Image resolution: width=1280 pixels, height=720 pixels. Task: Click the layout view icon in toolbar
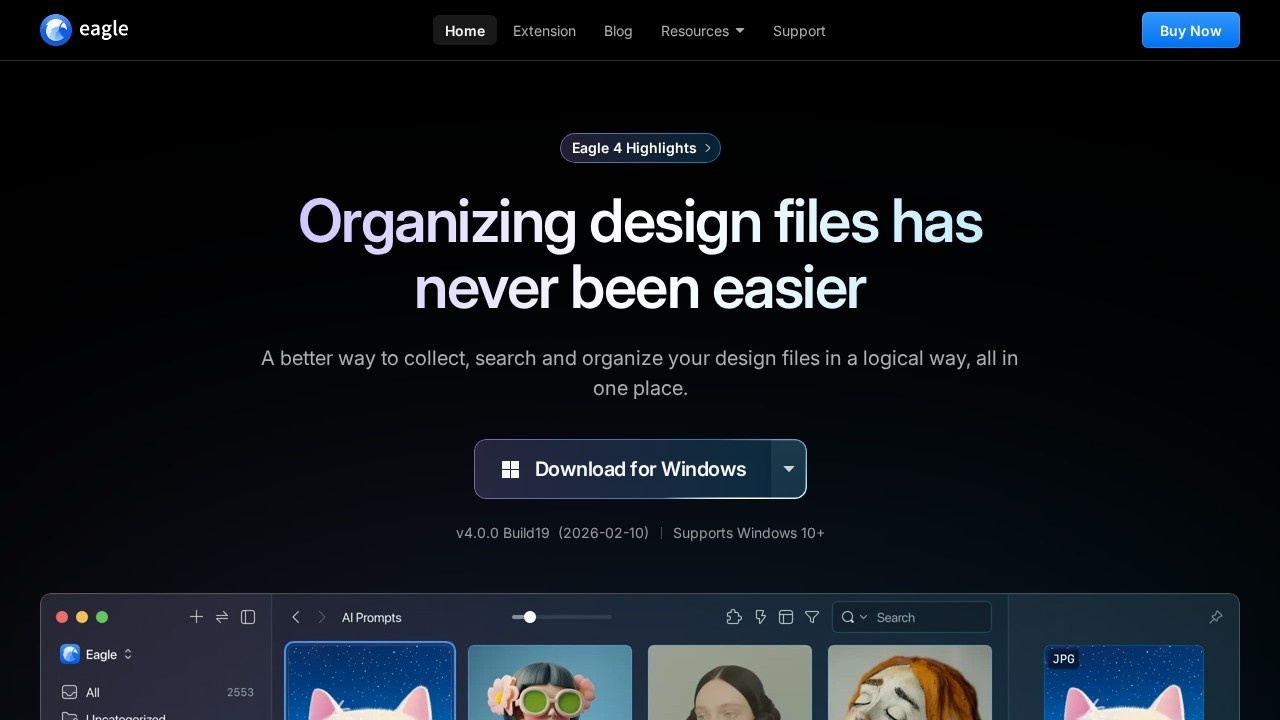pyautogui.click(x=786, y=617)
